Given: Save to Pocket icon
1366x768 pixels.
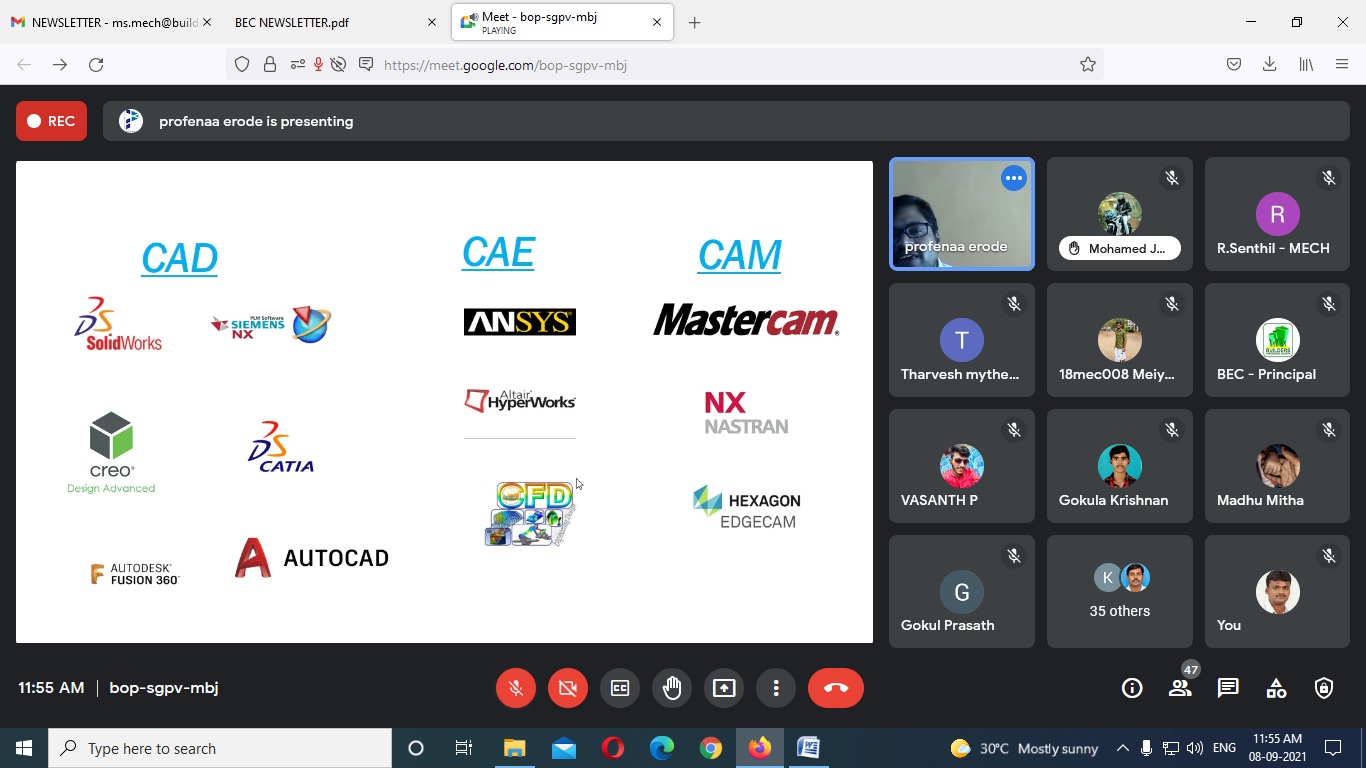Looking at the screenshot, I should point(1234,64).
